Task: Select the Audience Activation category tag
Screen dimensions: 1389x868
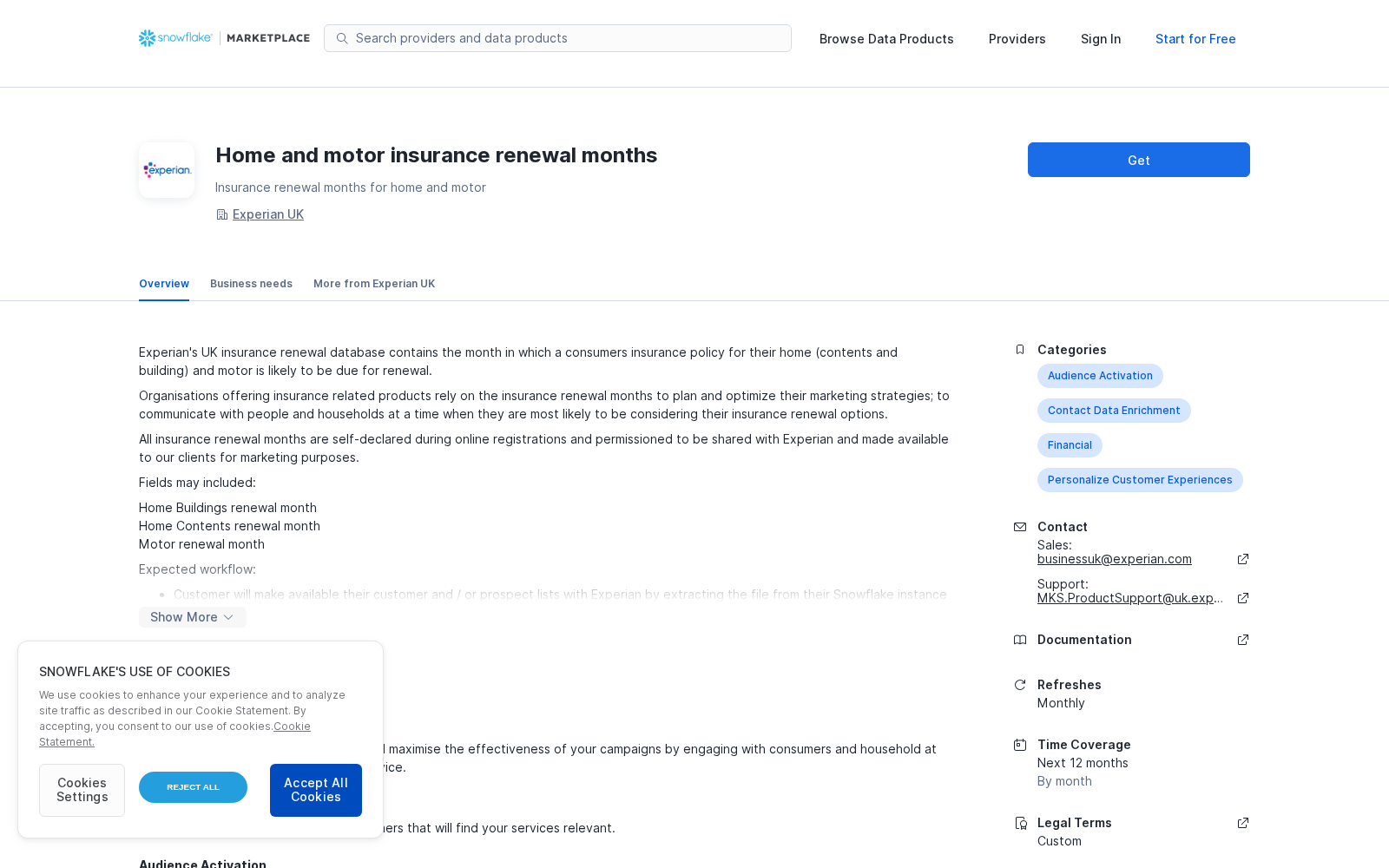Action: pyautogui.click(x=1100, y=376)
